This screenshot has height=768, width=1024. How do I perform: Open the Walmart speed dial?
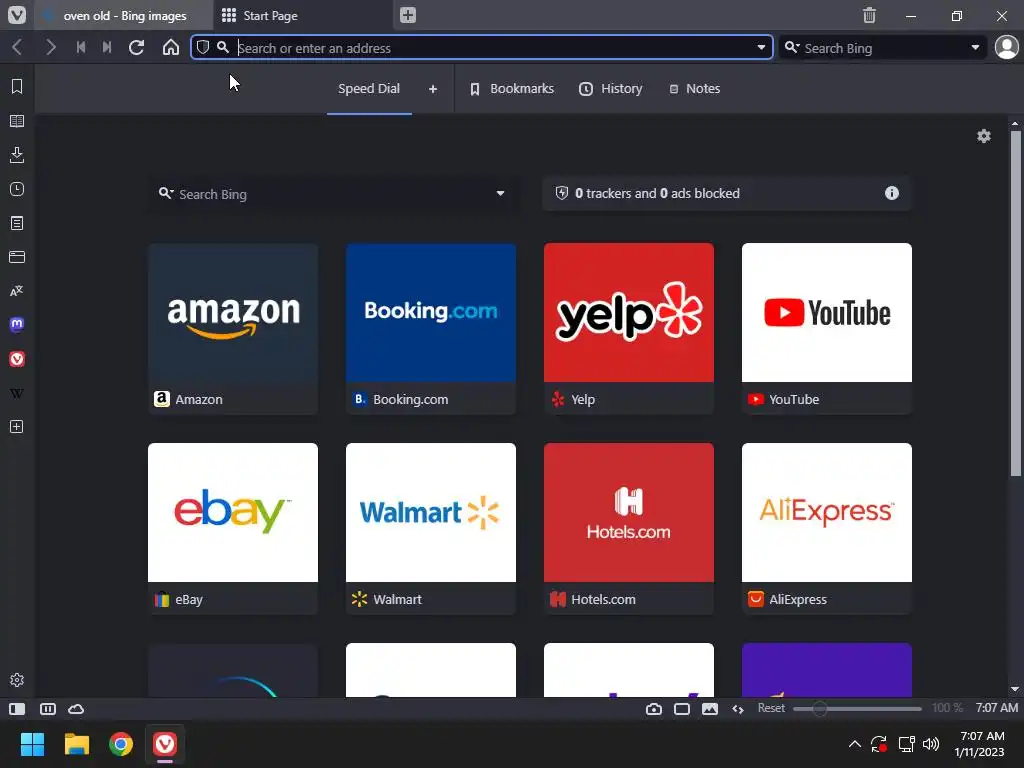pyautogui.click(x=431, y=528)
